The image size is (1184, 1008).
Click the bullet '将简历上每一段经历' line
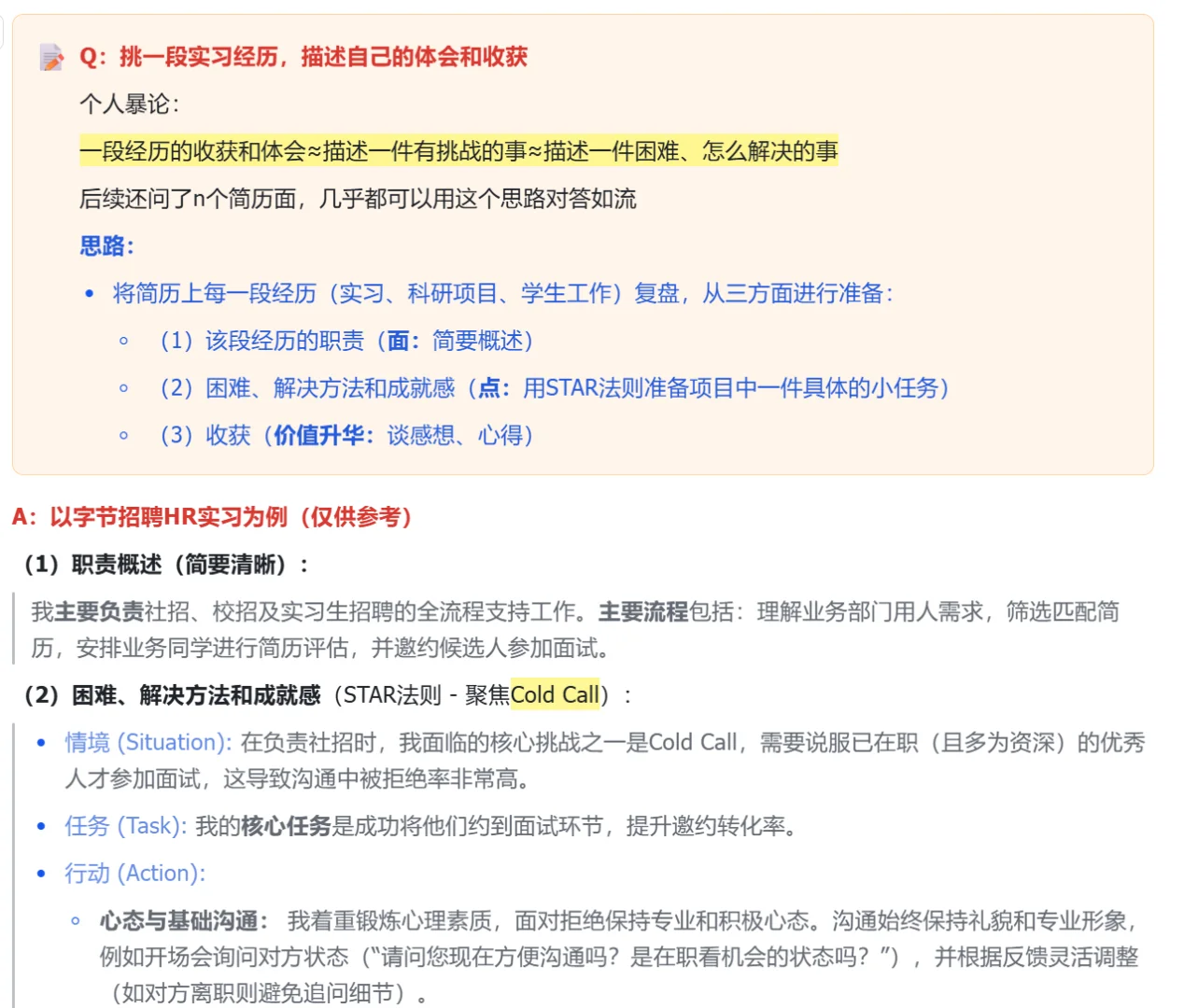pos(503,294)
